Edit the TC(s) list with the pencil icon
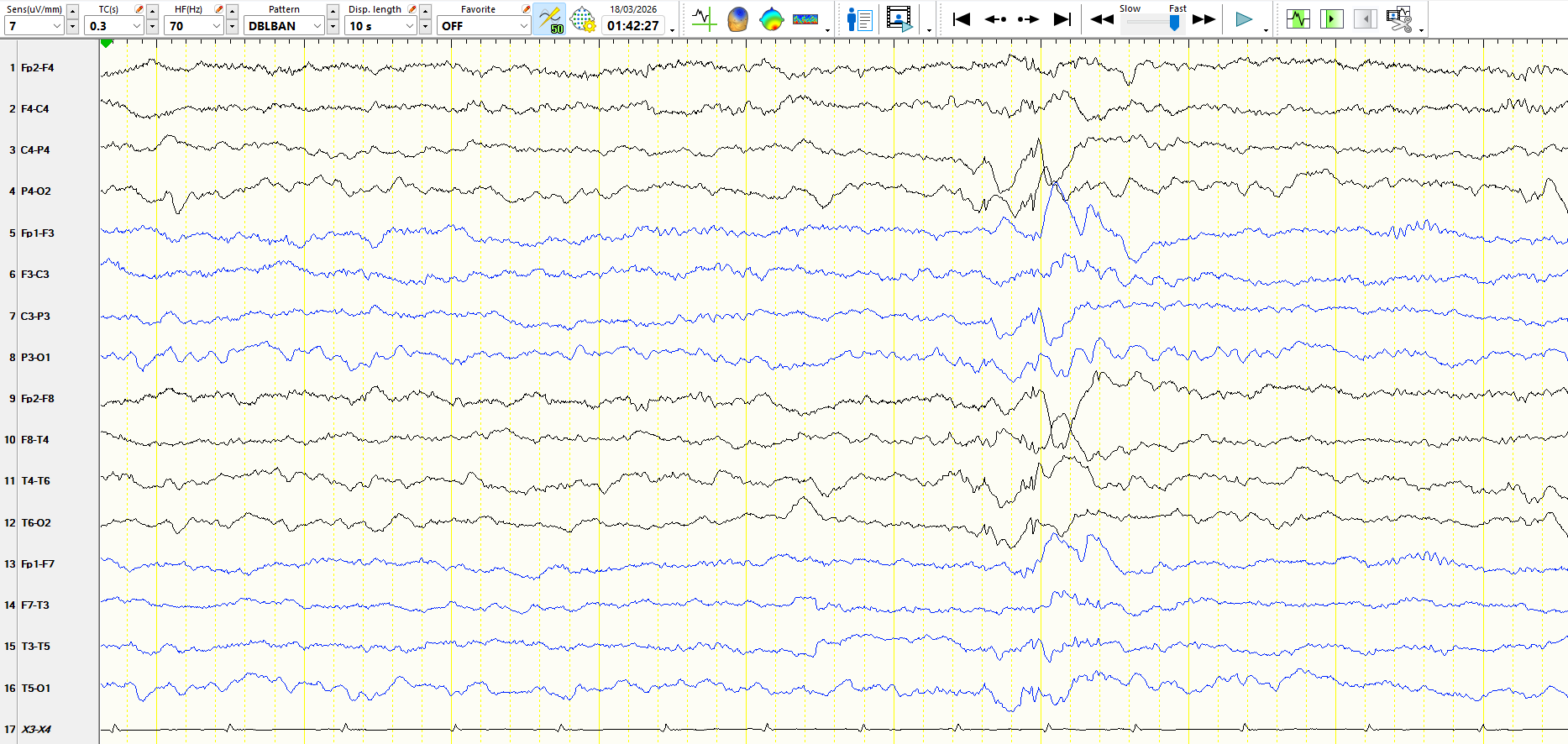Viewport: 1568px width, 744px height. tap(139, 9)
